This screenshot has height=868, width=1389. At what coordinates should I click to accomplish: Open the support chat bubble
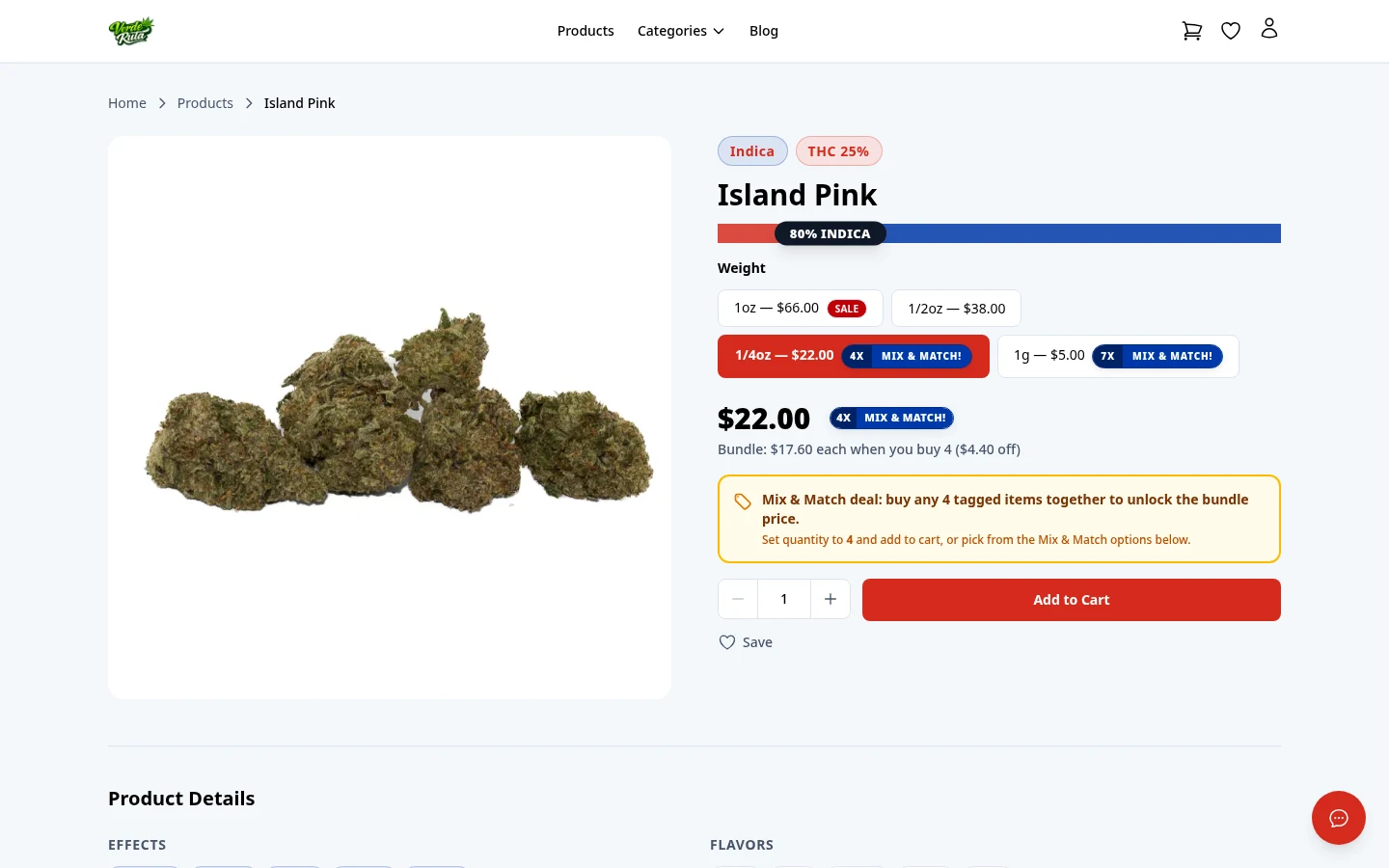tap(1339, 818)
